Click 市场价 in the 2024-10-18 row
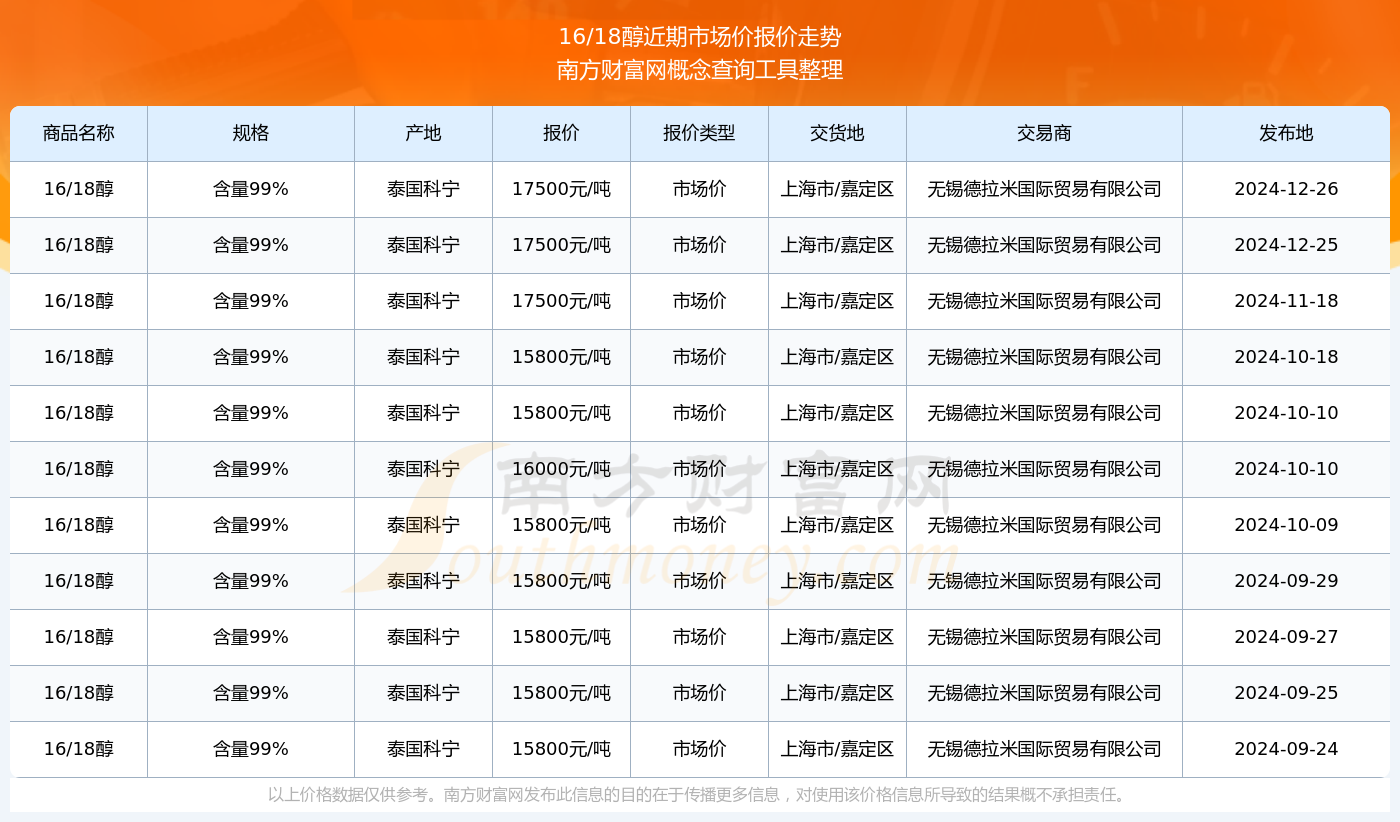Screen dimensions: 1400x822 tap(699, 357)
